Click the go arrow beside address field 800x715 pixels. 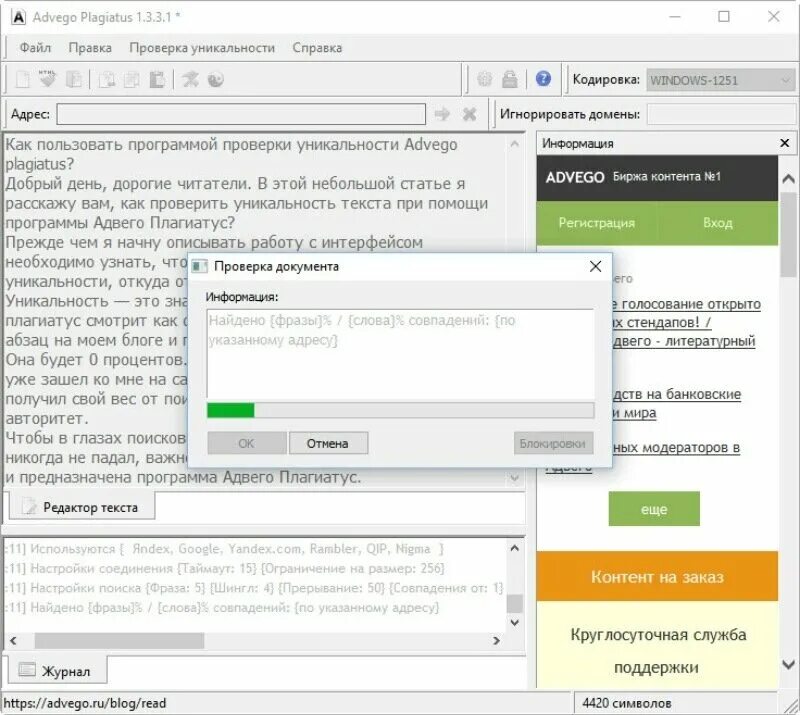(x=442, y=114)
